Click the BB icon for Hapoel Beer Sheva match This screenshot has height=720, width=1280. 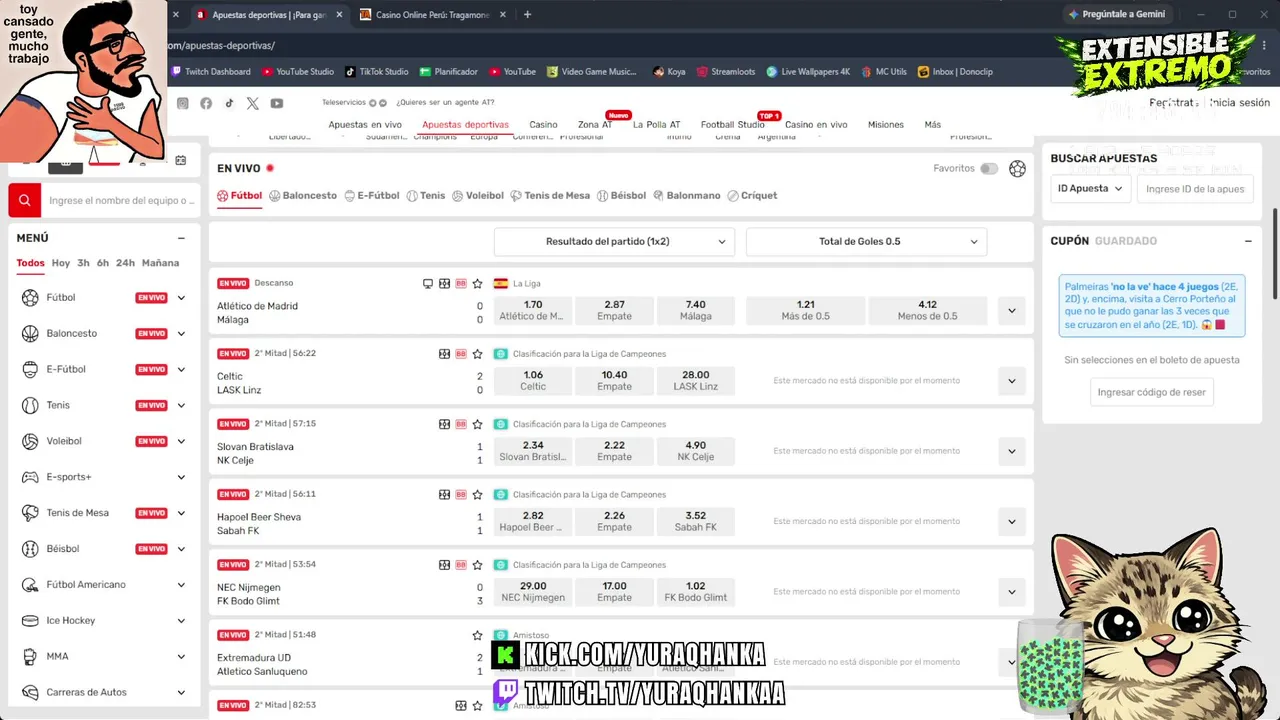(x=461, y=494)
